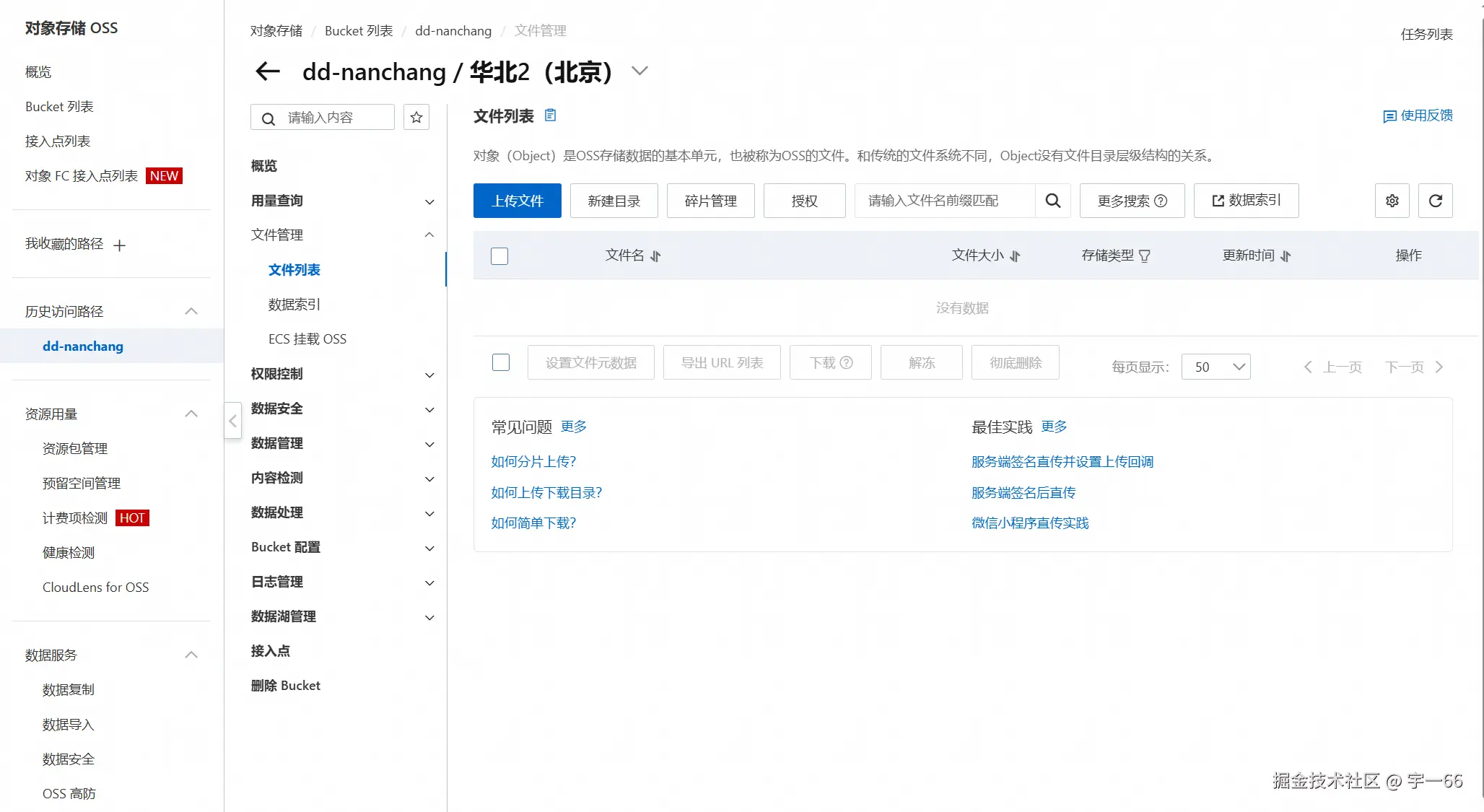
Task: Open the 每页显示 50 dropdown
Action: point(1216,367)
